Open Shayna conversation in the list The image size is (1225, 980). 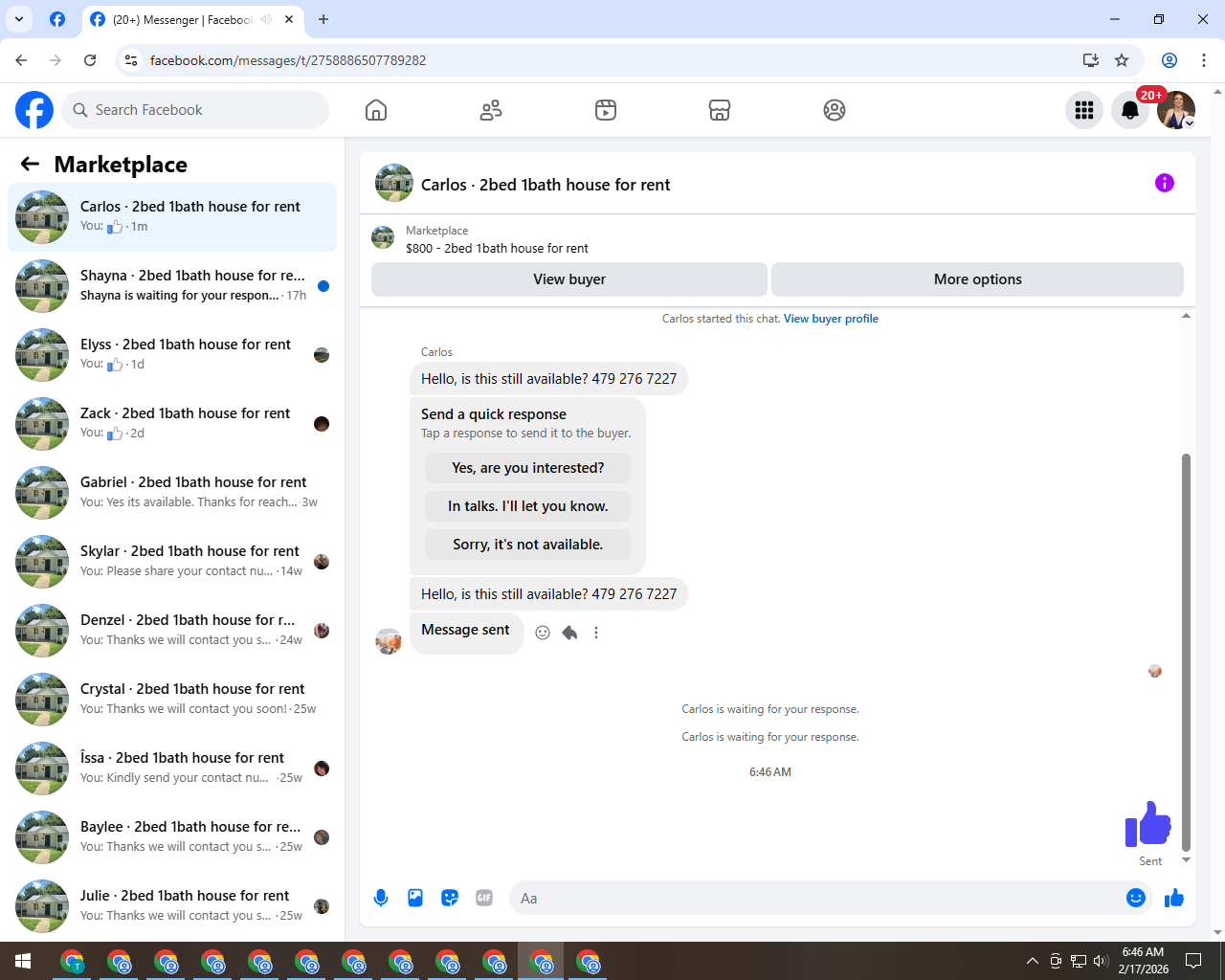172,286
